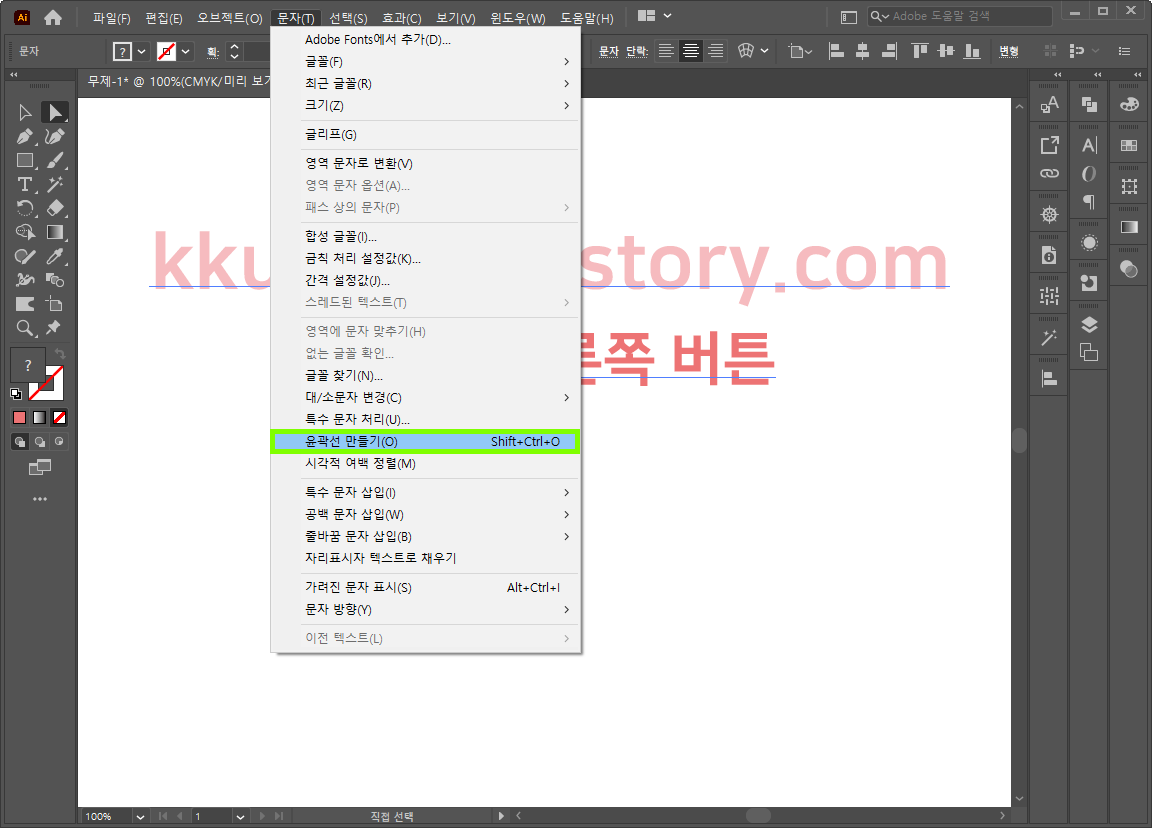This screenshot has height=828, width=1152.
Task: Choose 글리프(G) from the menu
Action: coord(425,134)
